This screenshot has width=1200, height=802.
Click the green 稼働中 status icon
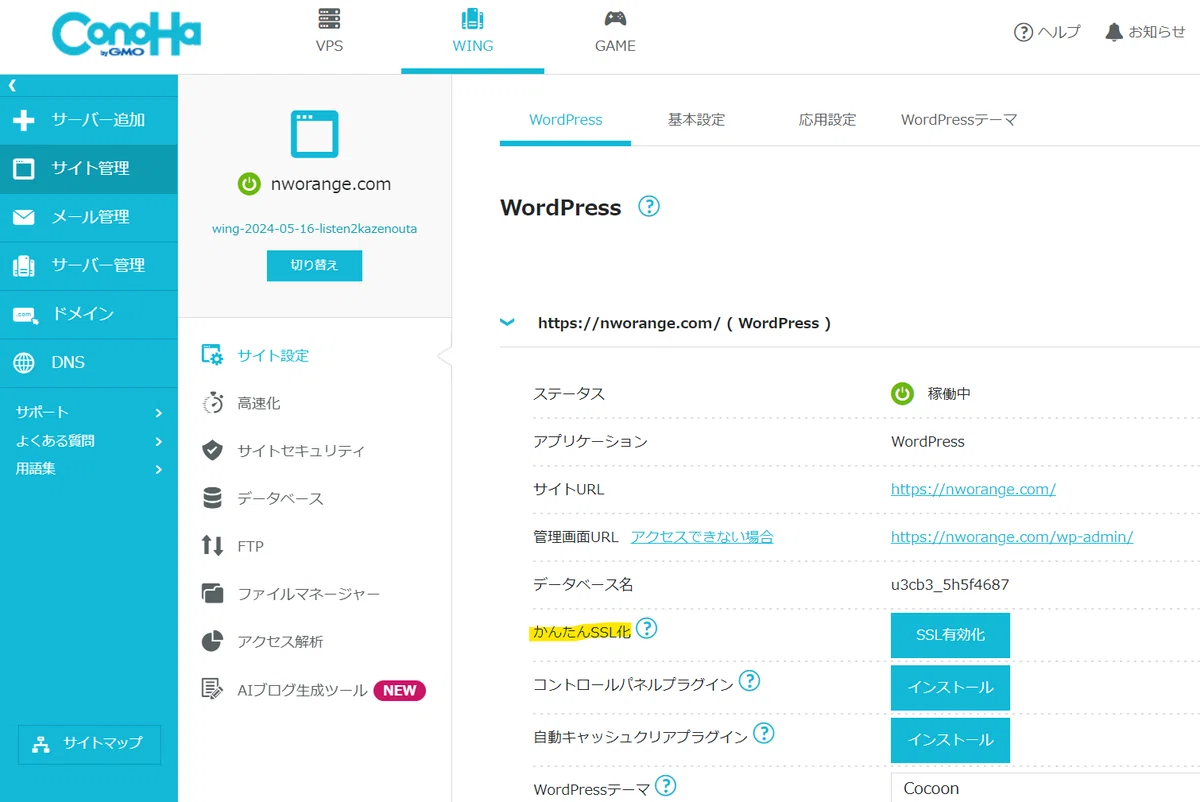pos(903,394)
